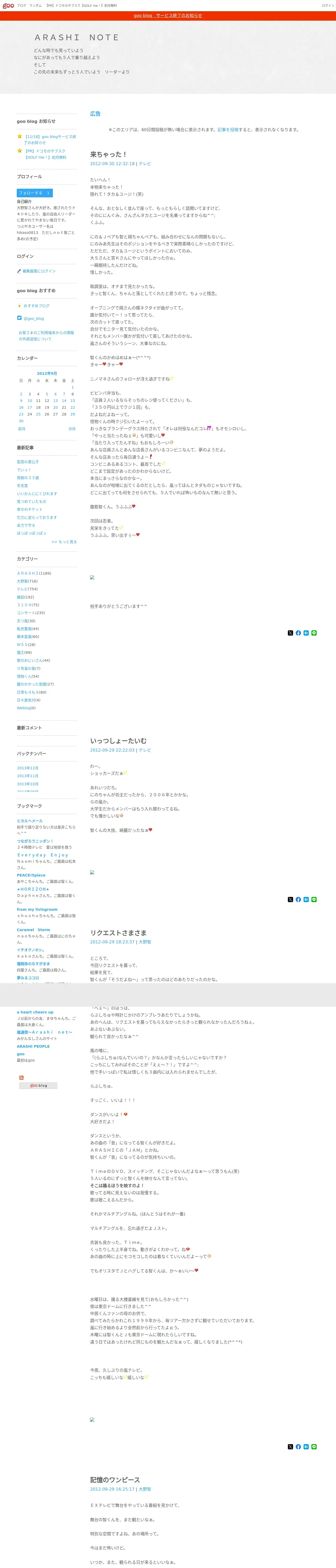Screen dimensions: 336x1568
Task: Open bookmark ヒカルへメール
Action: (x=30, y=821)
